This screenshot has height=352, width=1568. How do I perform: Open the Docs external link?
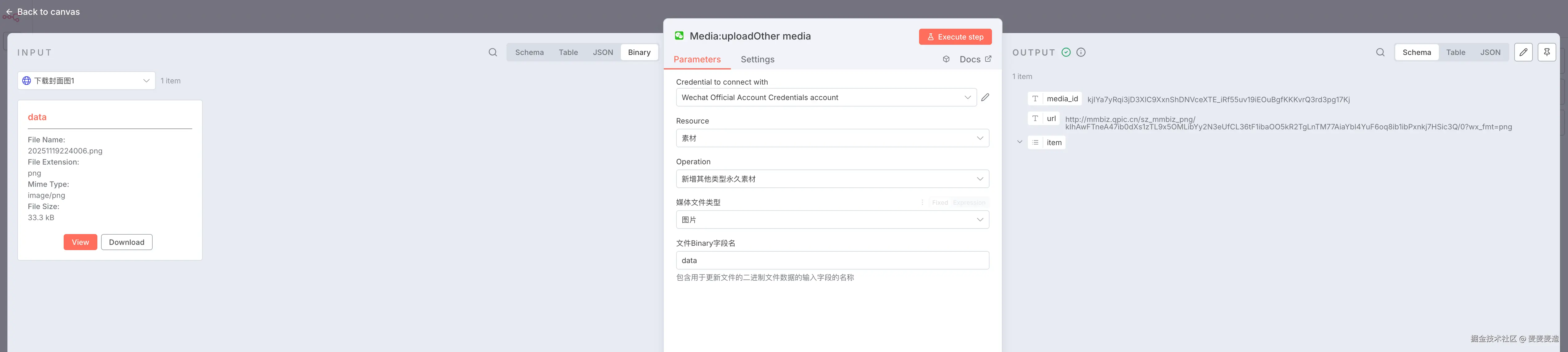point(975,59)
